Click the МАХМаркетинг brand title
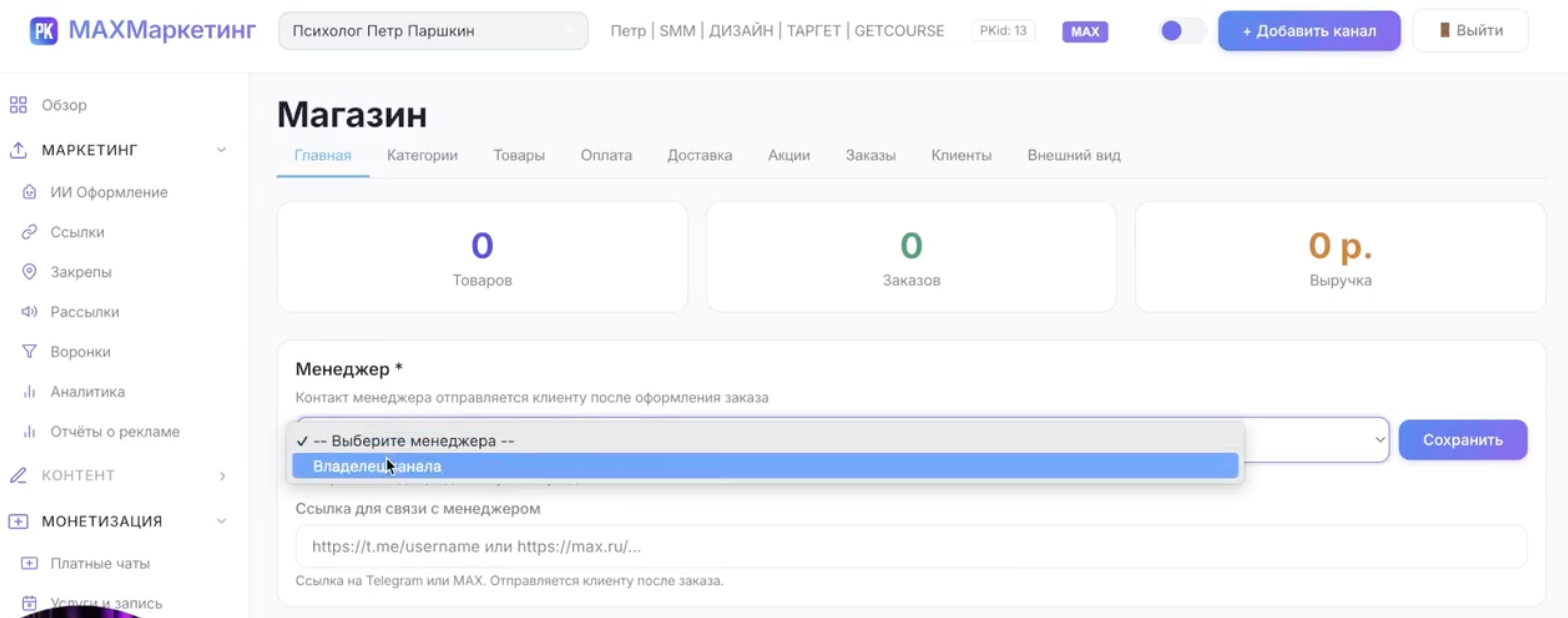This screenshot has width=1568, height=618. pos(162,31)
